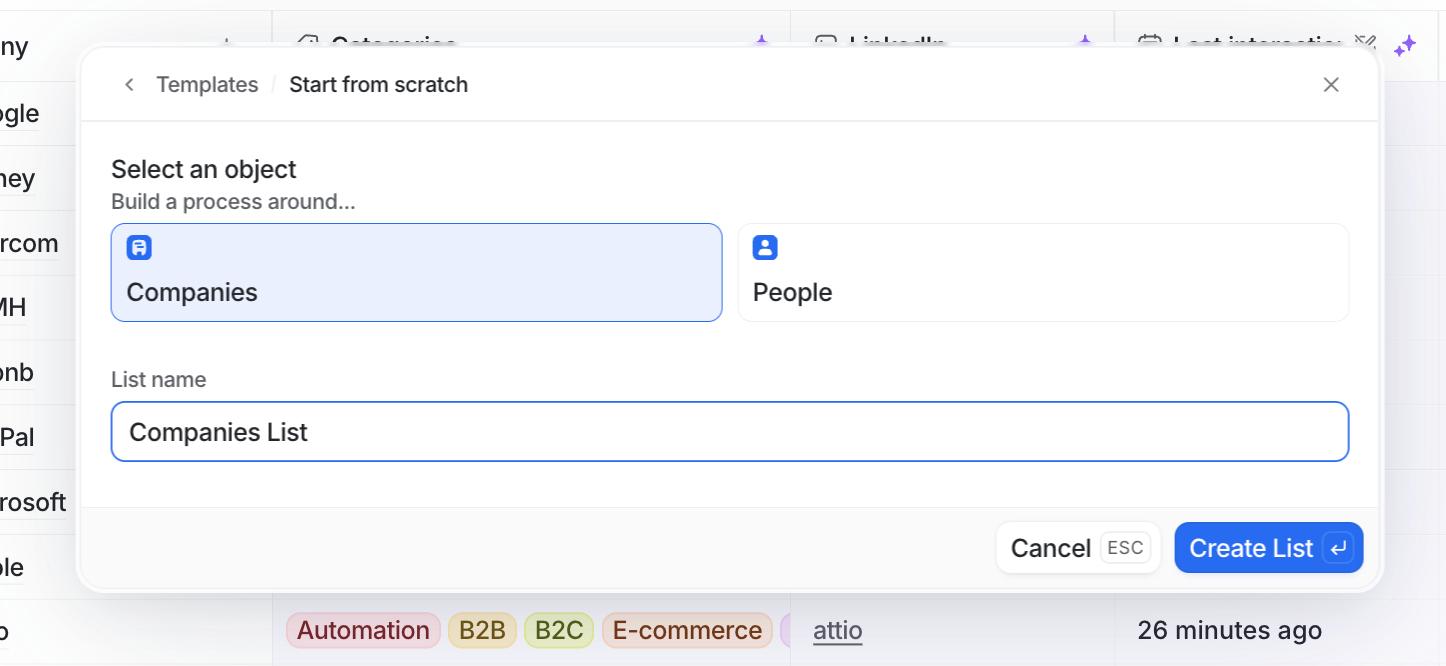Click the B2B category tag

click(482, 631)
